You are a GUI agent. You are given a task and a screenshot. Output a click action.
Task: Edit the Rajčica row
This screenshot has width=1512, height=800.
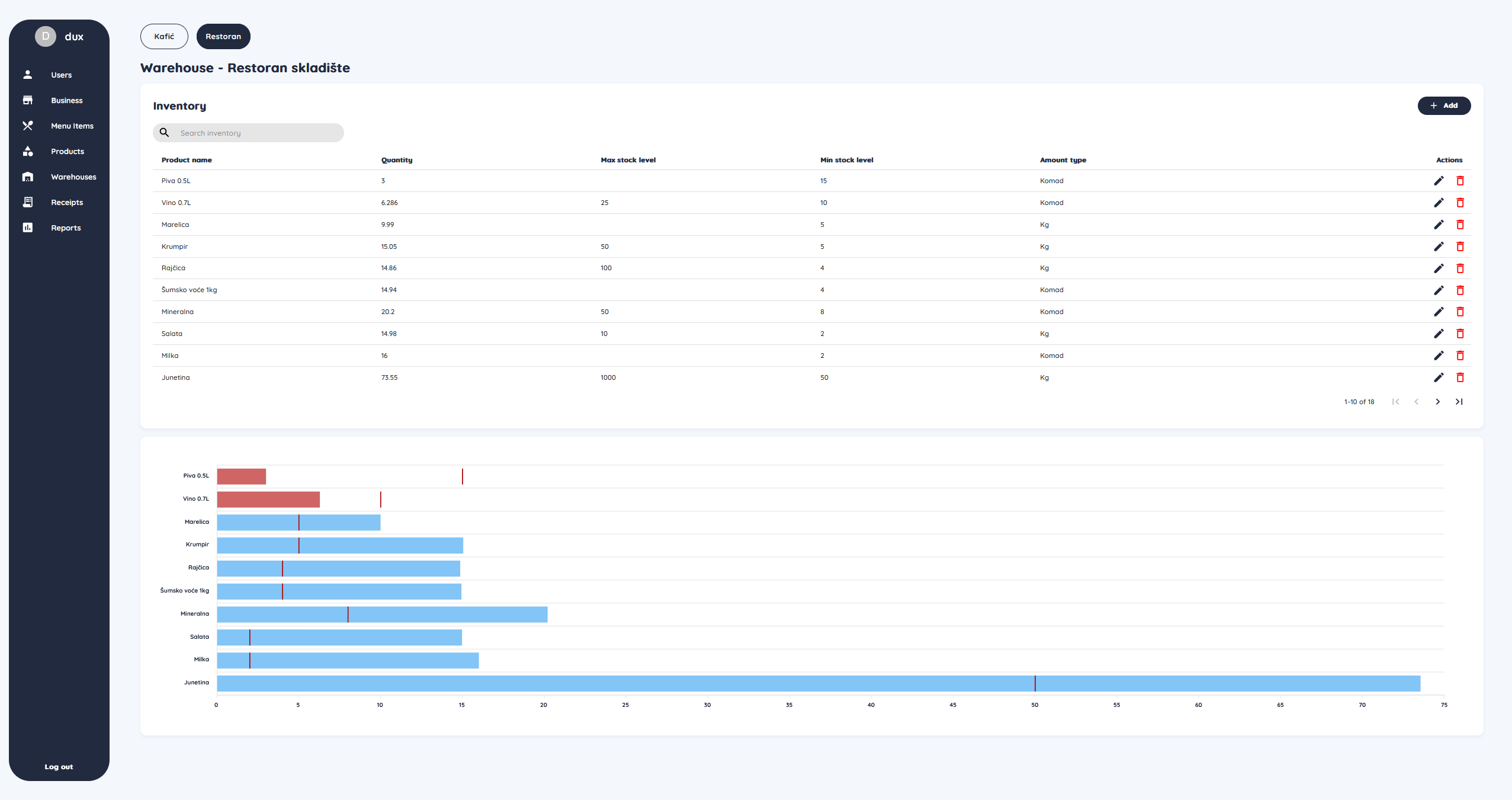point(1439,268)
